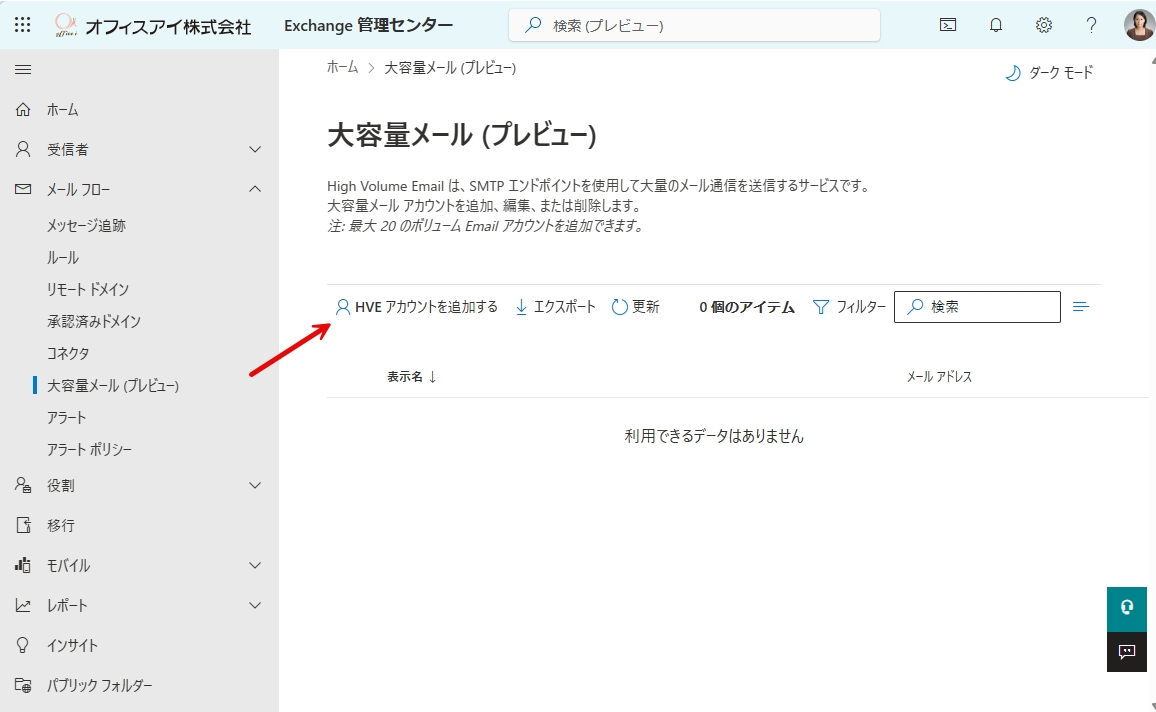Open the user account avatar
This screenshot has height=712, width=1156.
coord(1139,25)
